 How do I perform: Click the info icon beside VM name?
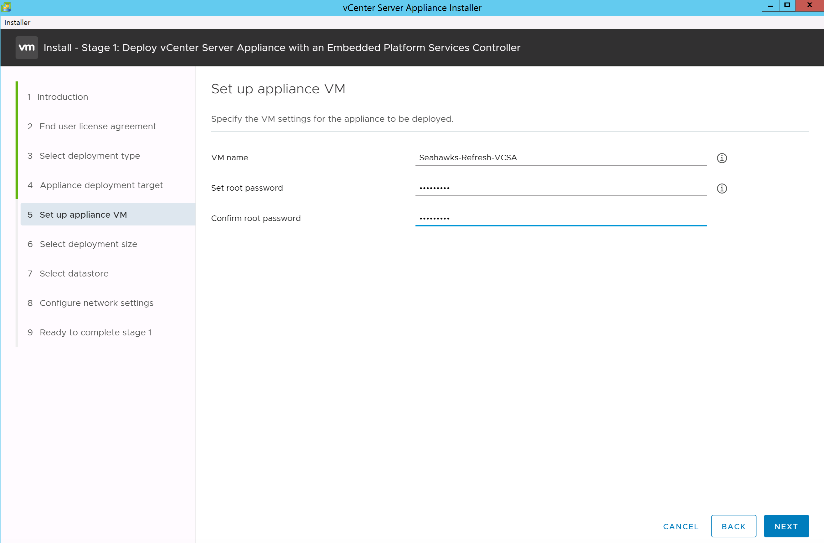click(x=721, y=158)
